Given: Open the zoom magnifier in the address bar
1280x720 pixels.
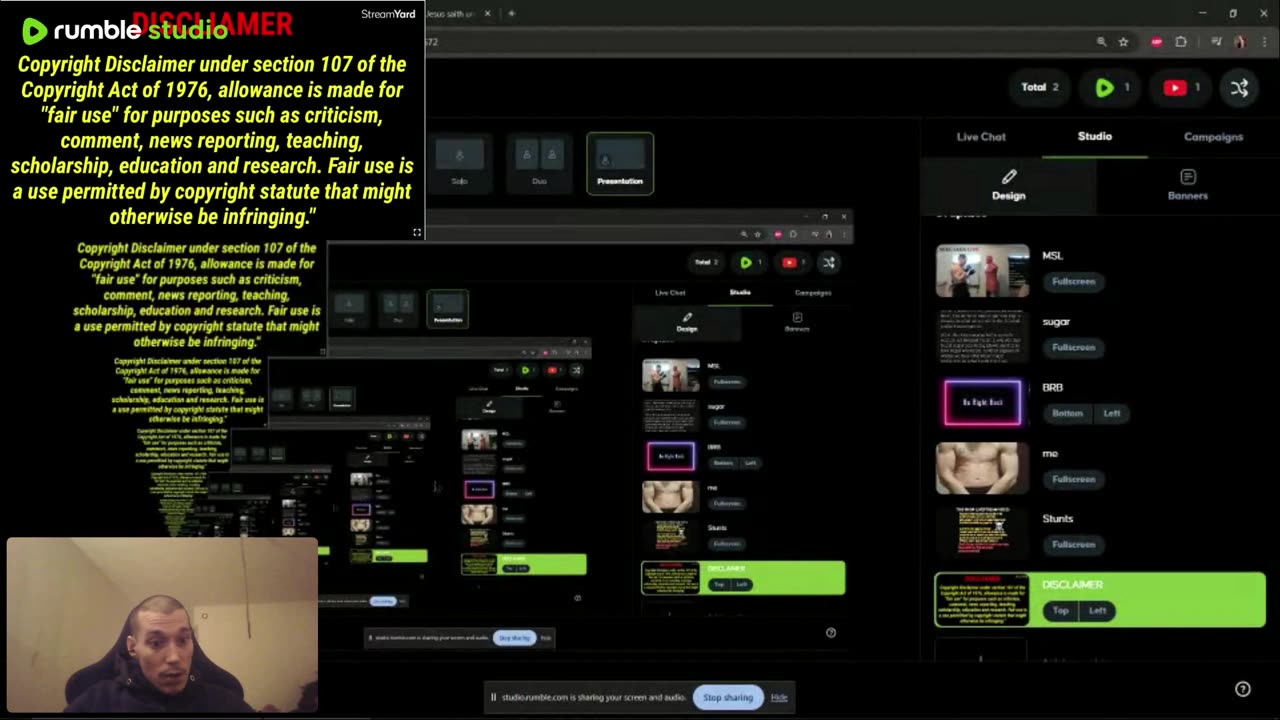Looking at the screenshot, I should tap(1101, 42).
